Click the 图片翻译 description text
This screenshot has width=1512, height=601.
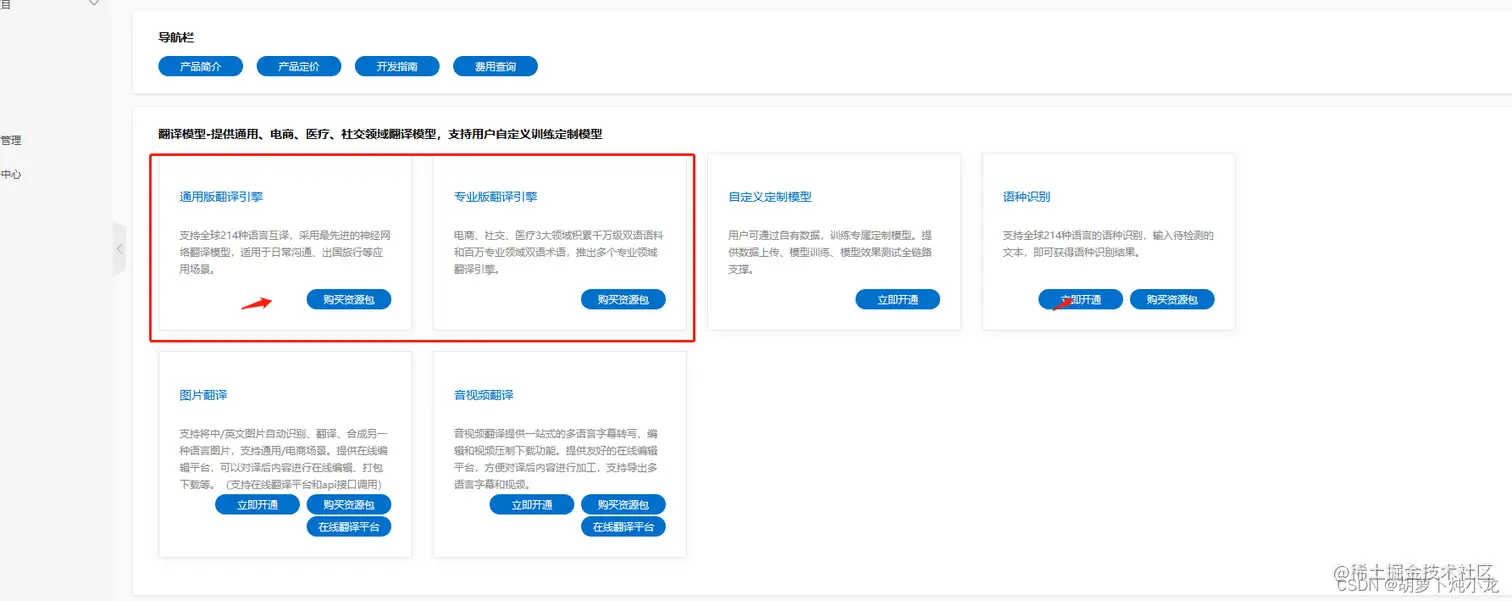coord(282,459)
